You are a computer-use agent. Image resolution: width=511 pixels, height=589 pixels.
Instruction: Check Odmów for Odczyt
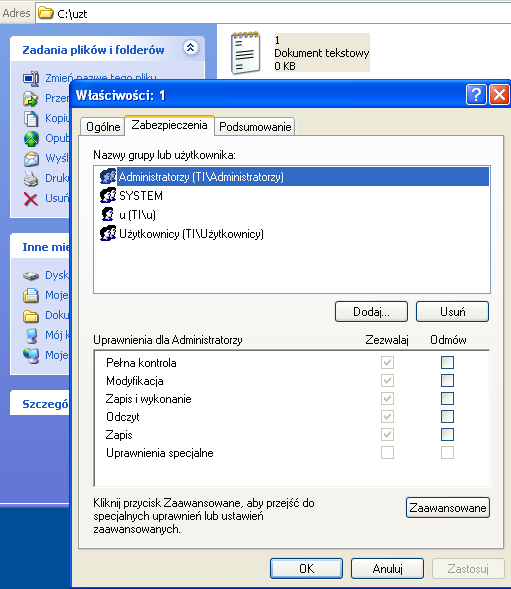(x=447, y=417)
